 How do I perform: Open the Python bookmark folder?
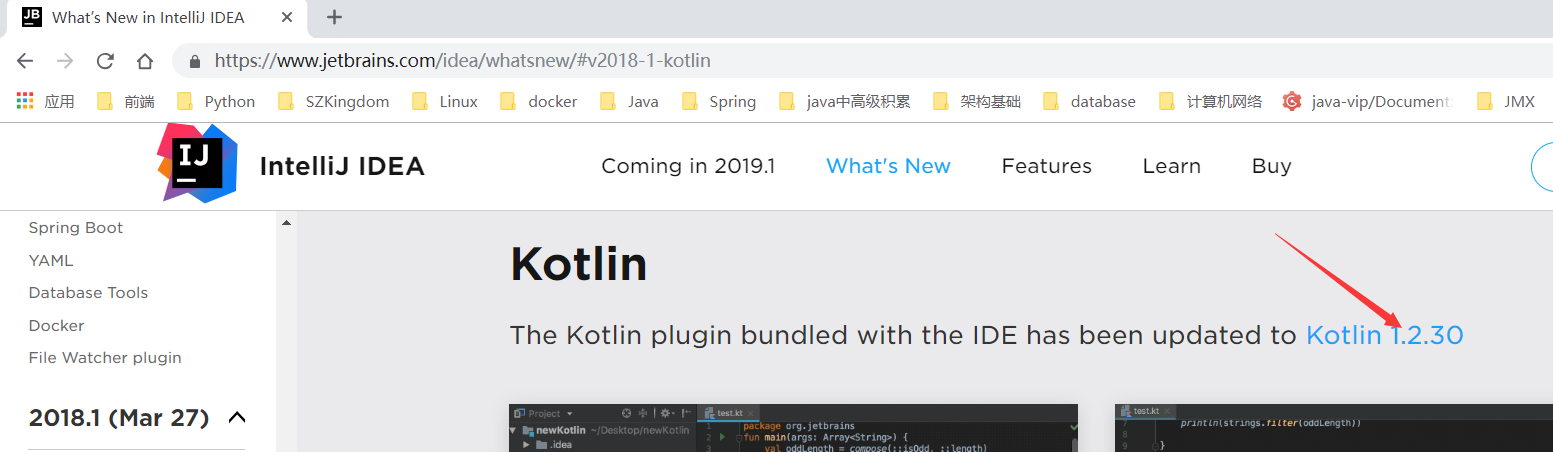215,101
